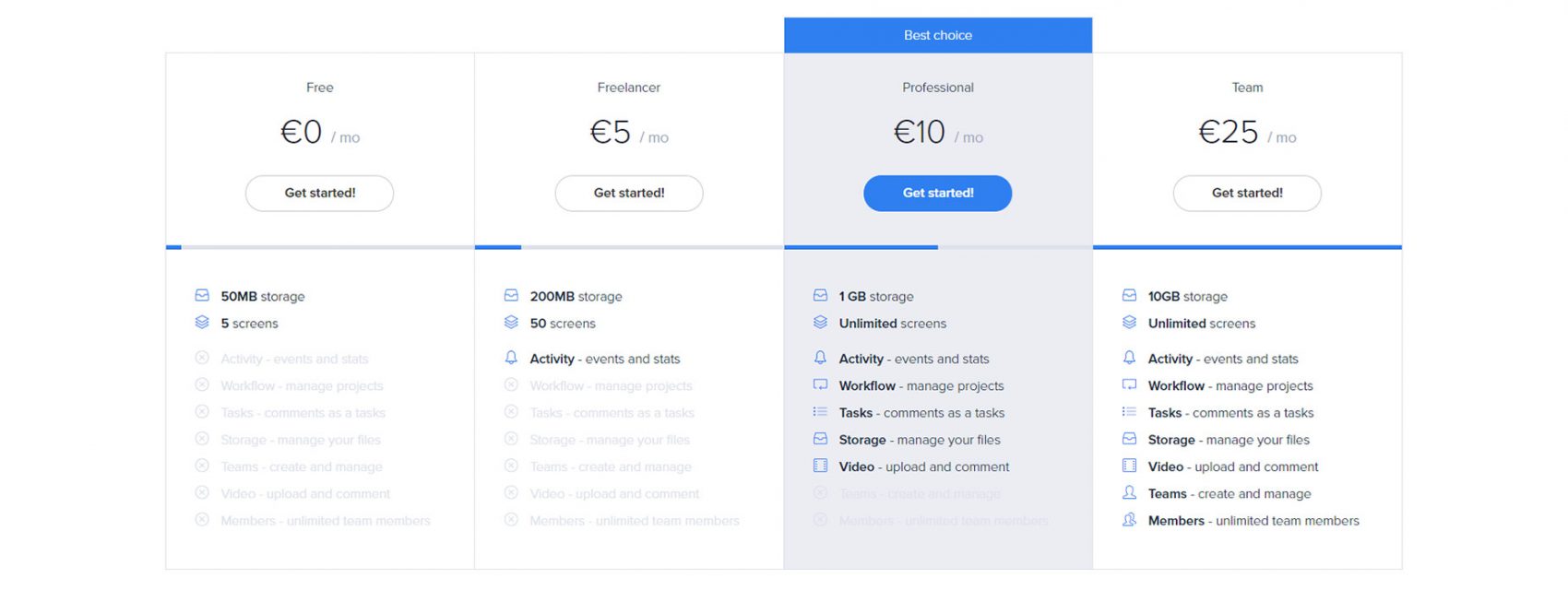This screenshot has width=1568, height=590.
Task: Click the Teams people icon under the Team plan
Action: pos(1129,493)
